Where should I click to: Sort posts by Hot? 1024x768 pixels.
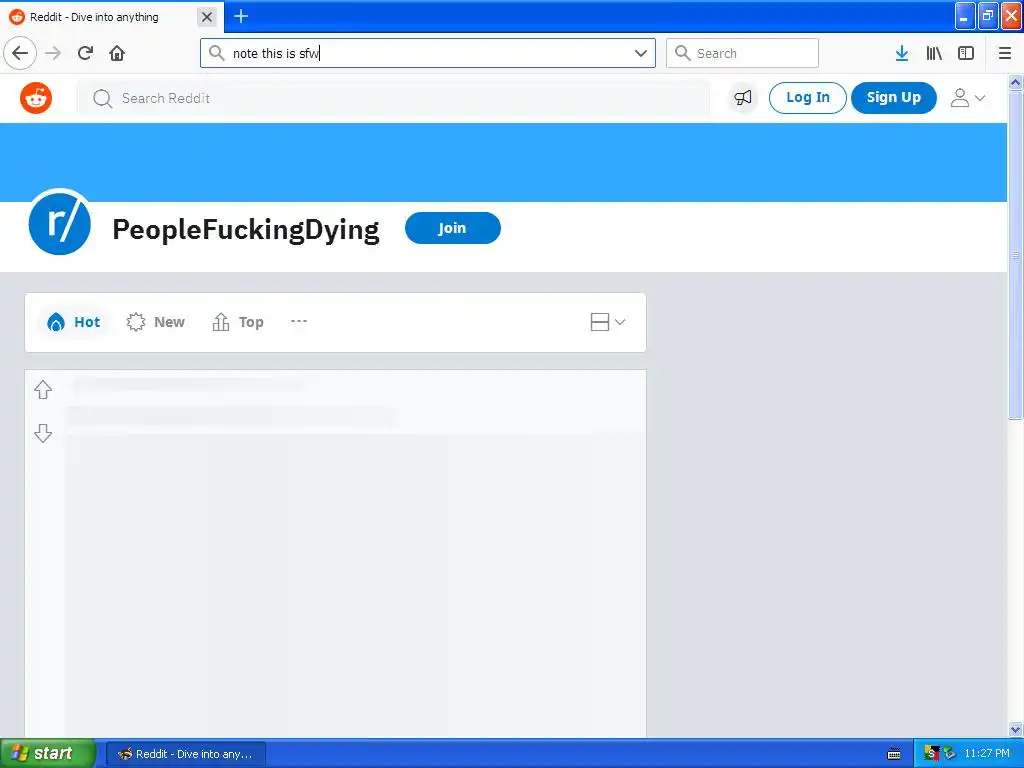click(73, 322)
